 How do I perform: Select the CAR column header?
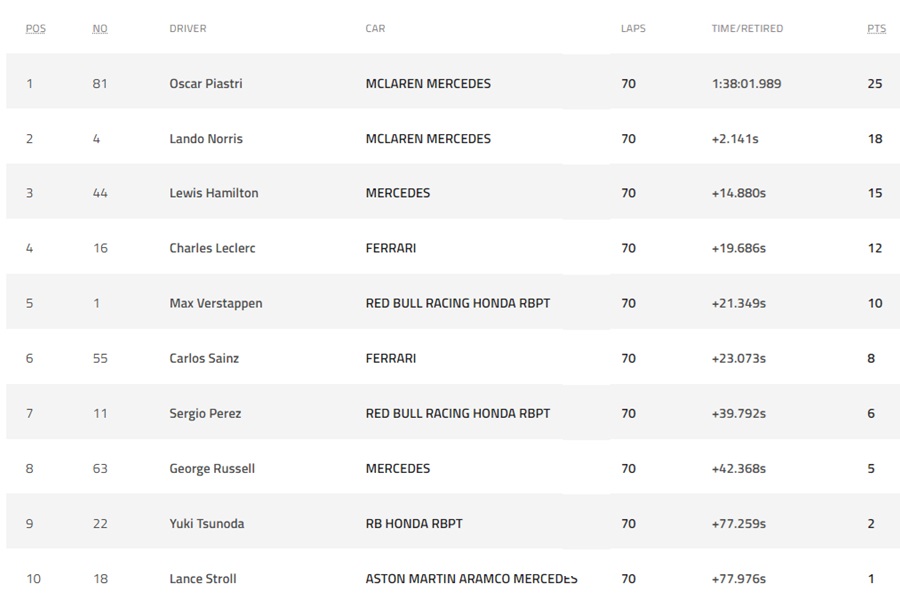[375, 29]
